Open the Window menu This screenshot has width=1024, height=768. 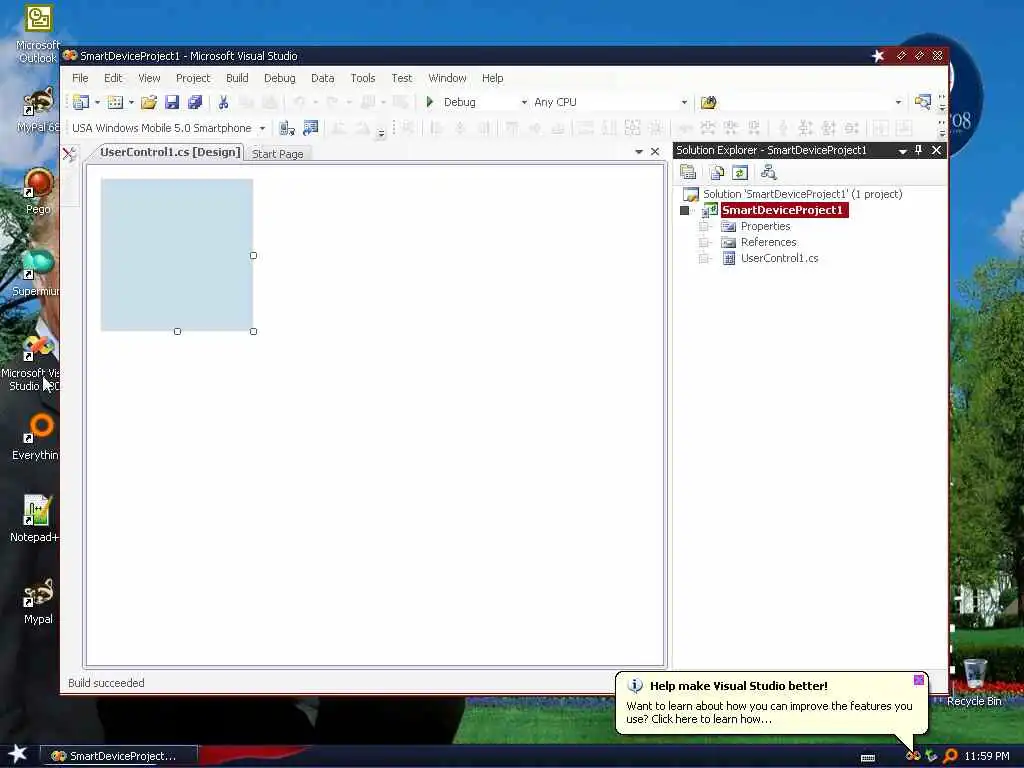pyautogui.click(x=447, y=78)
